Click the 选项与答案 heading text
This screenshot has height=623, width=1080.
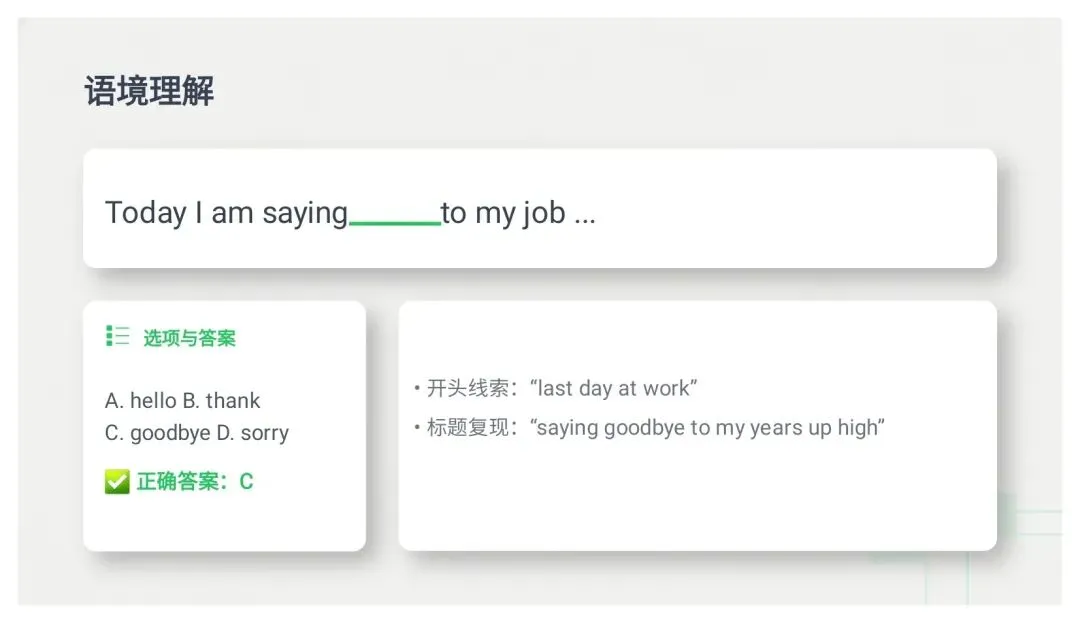[x=189, y=338]
